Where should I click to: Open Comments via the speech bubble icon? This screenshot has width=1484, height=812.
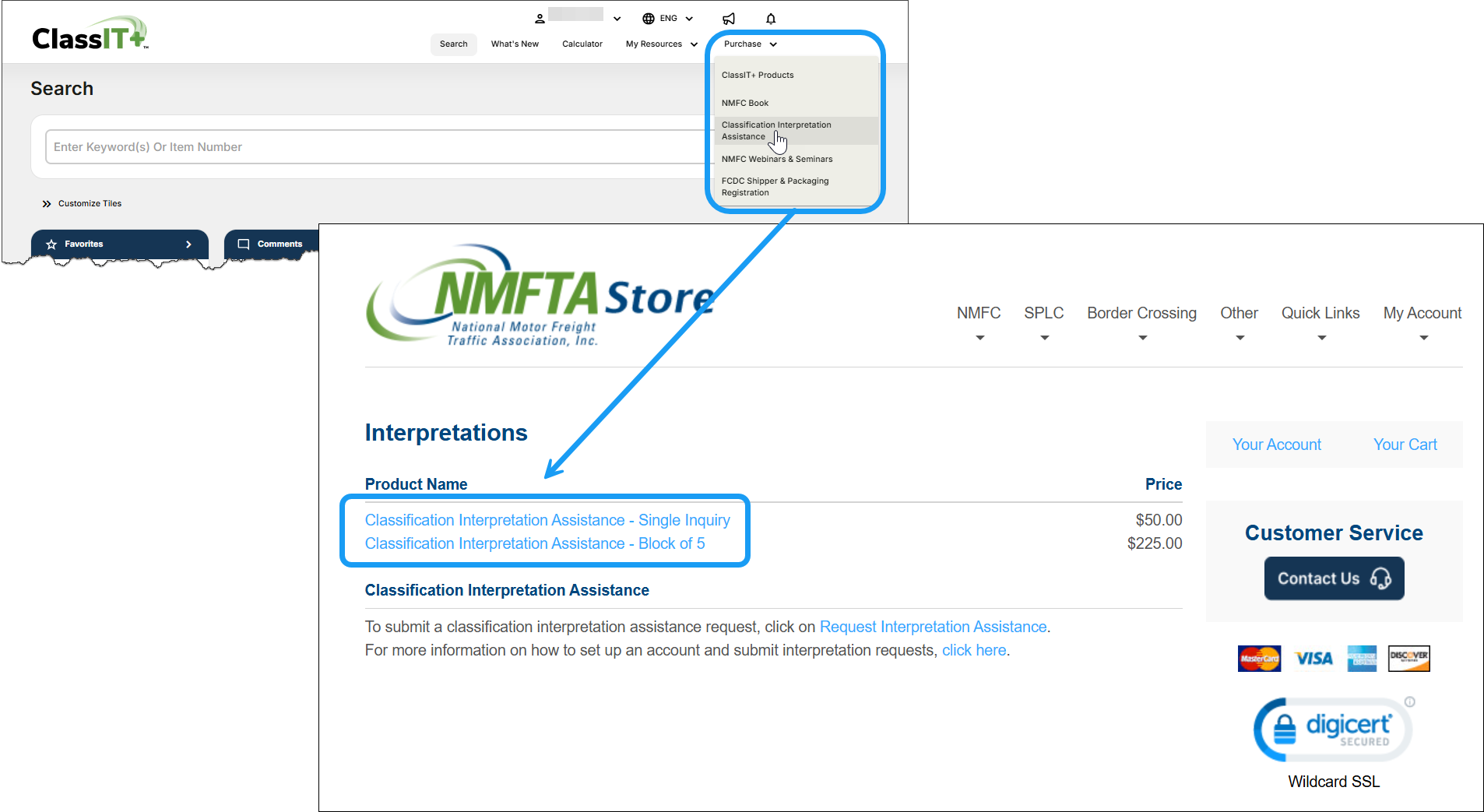(244, 244)
